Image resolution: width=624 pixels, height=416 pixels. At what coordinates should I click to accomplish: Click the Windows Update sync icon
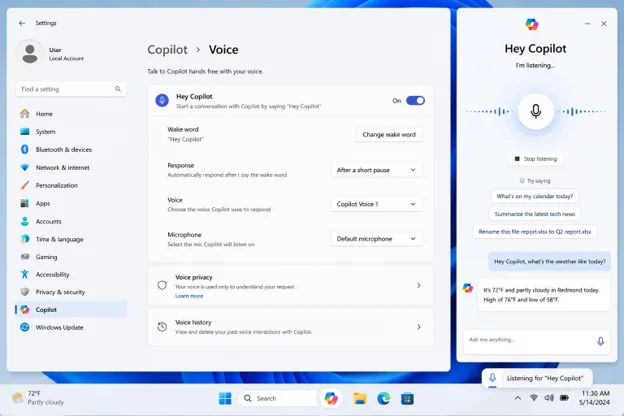pyautogui.click(x=25, y=327)
